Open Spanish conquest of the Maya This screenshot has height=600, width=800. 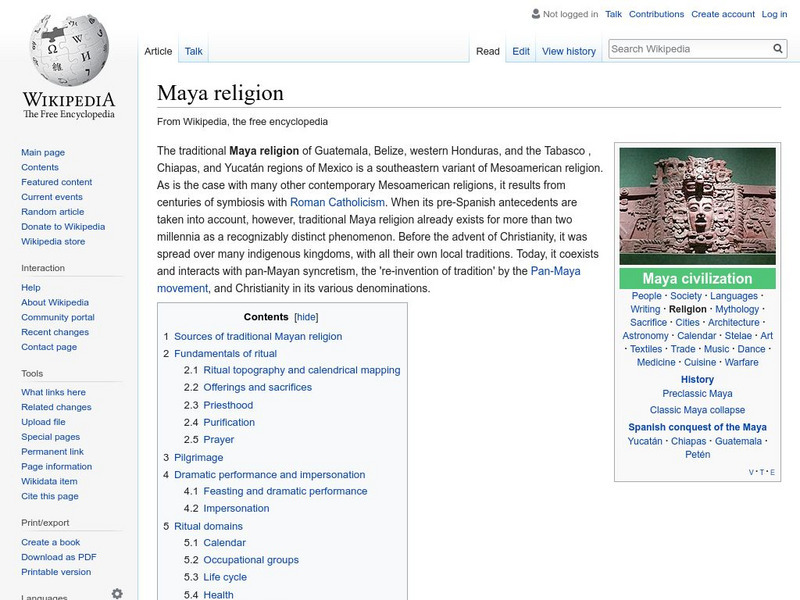click(697, 427)
